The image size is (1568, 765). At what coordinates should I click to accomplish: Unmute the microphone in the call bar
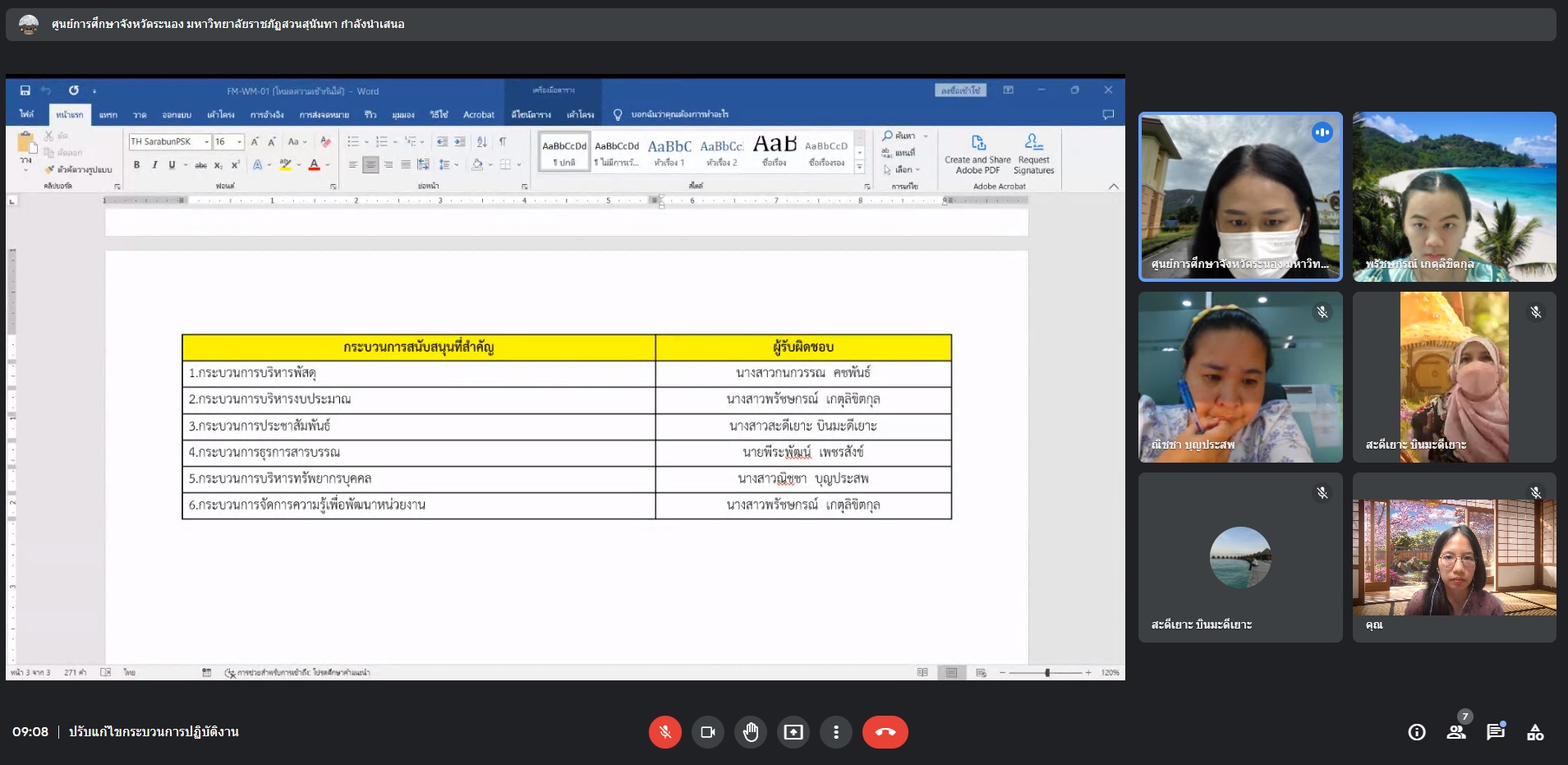point(665,732)
